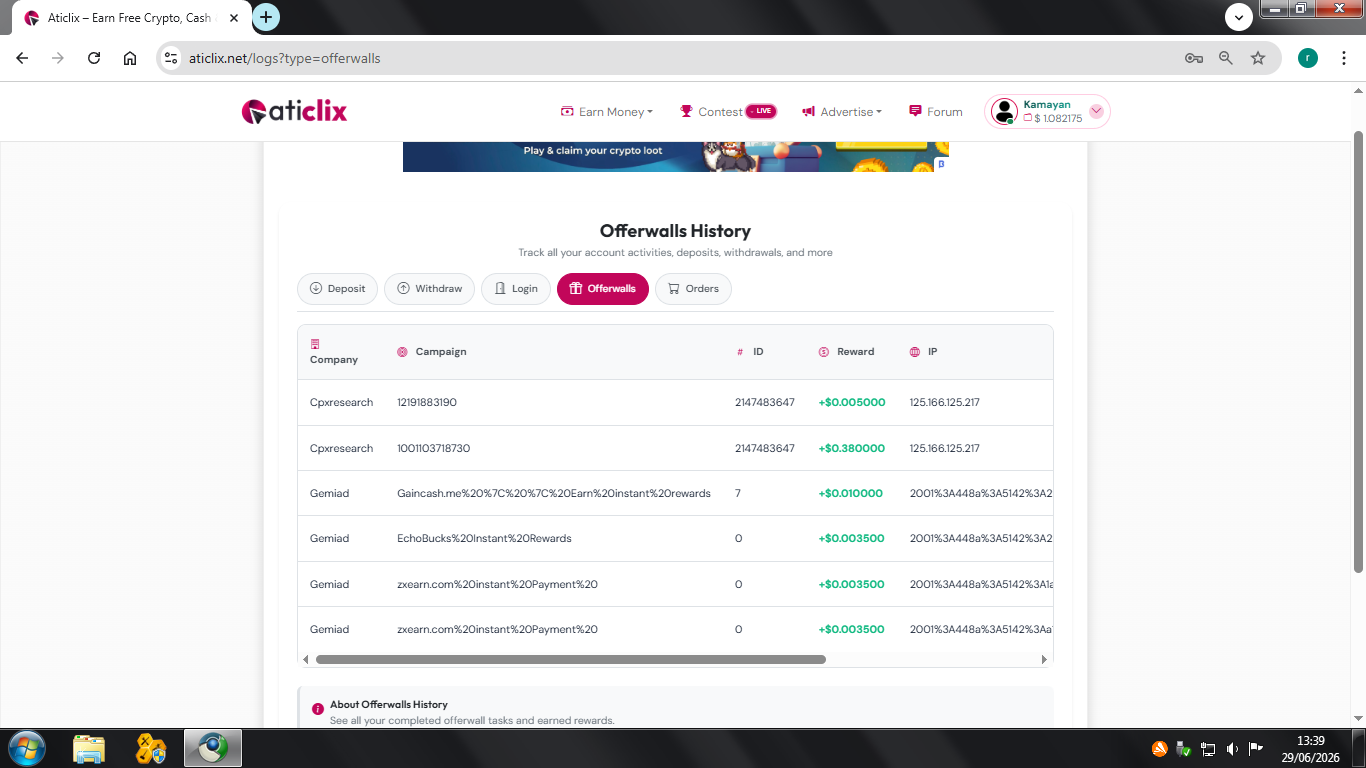Image resolution: width=1366 pixels, height=768 pixels.
Task: Select the Offerwalls tab
Action: 603,289
